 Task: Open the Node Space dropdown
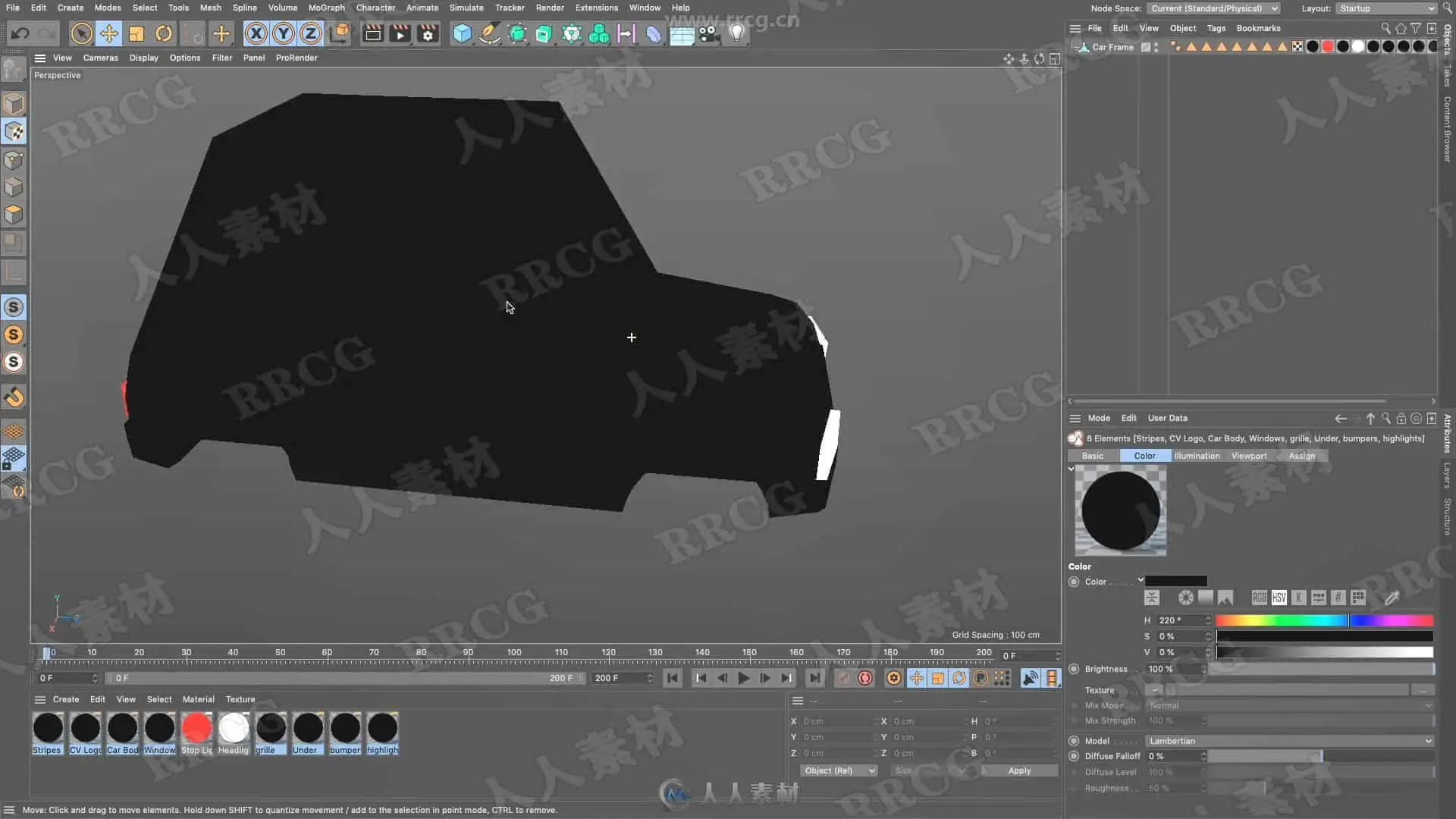[x=1213, y=8]
